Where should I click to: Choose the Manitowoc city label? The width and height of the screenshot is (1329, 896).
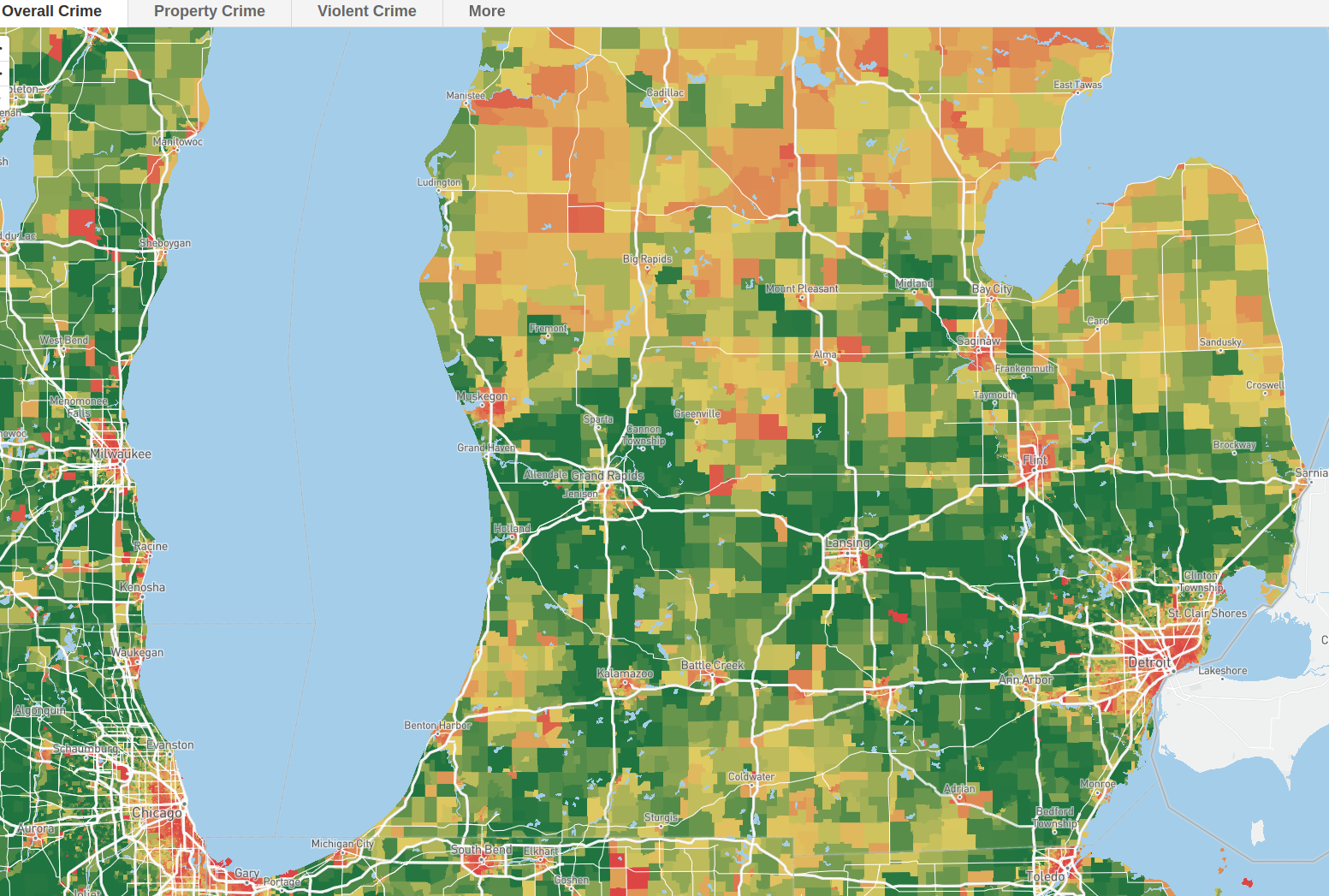[177, 142]
